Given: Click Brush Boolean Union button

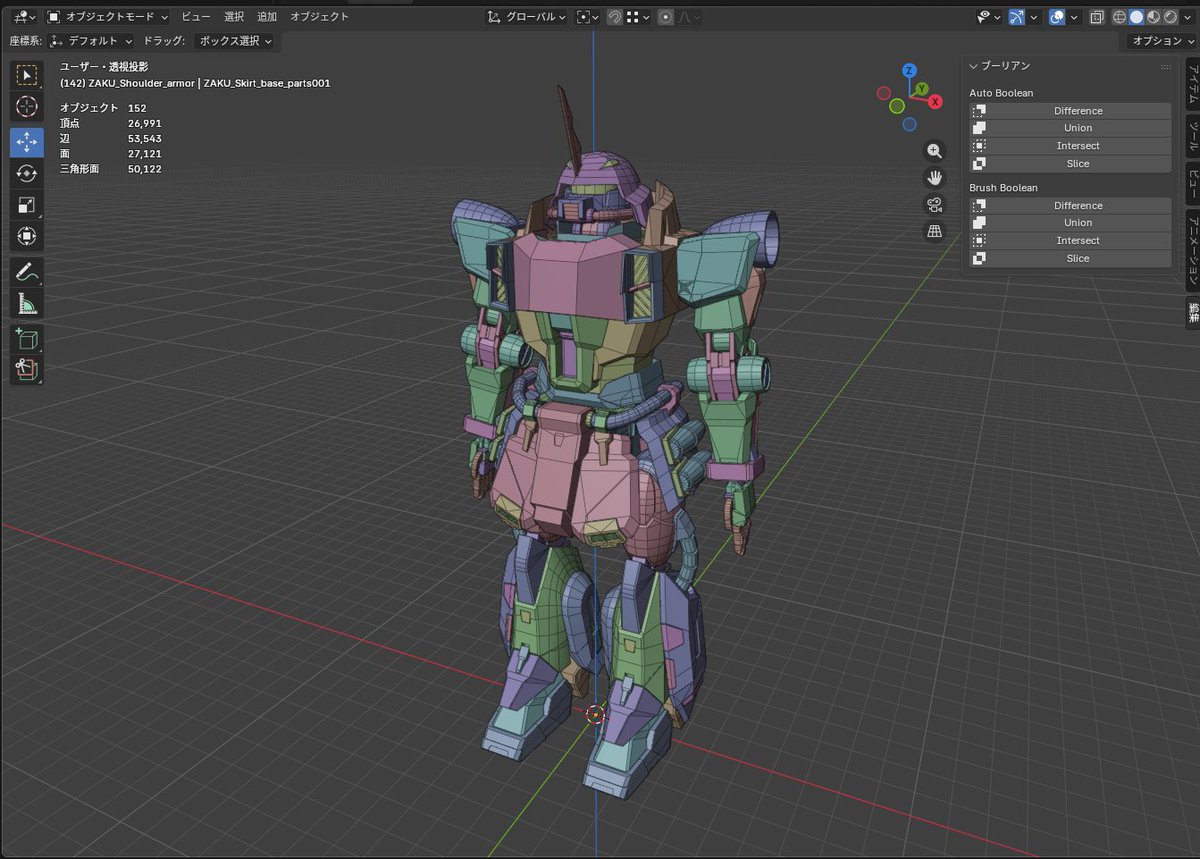Looking at the screenshot, I should (x=1077, y=223).
